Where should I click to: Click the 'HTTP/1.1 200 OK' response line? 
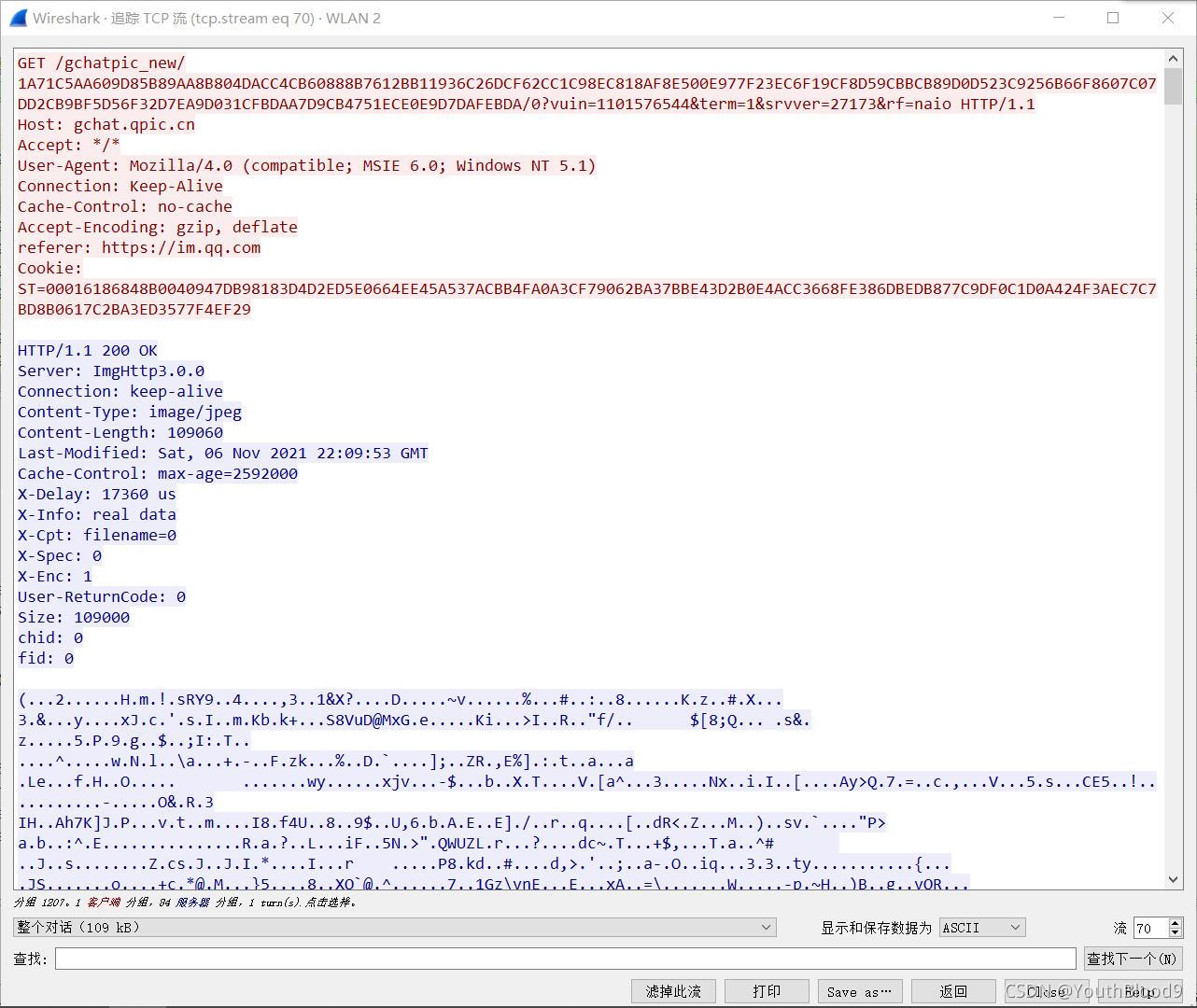pos(88,350)
